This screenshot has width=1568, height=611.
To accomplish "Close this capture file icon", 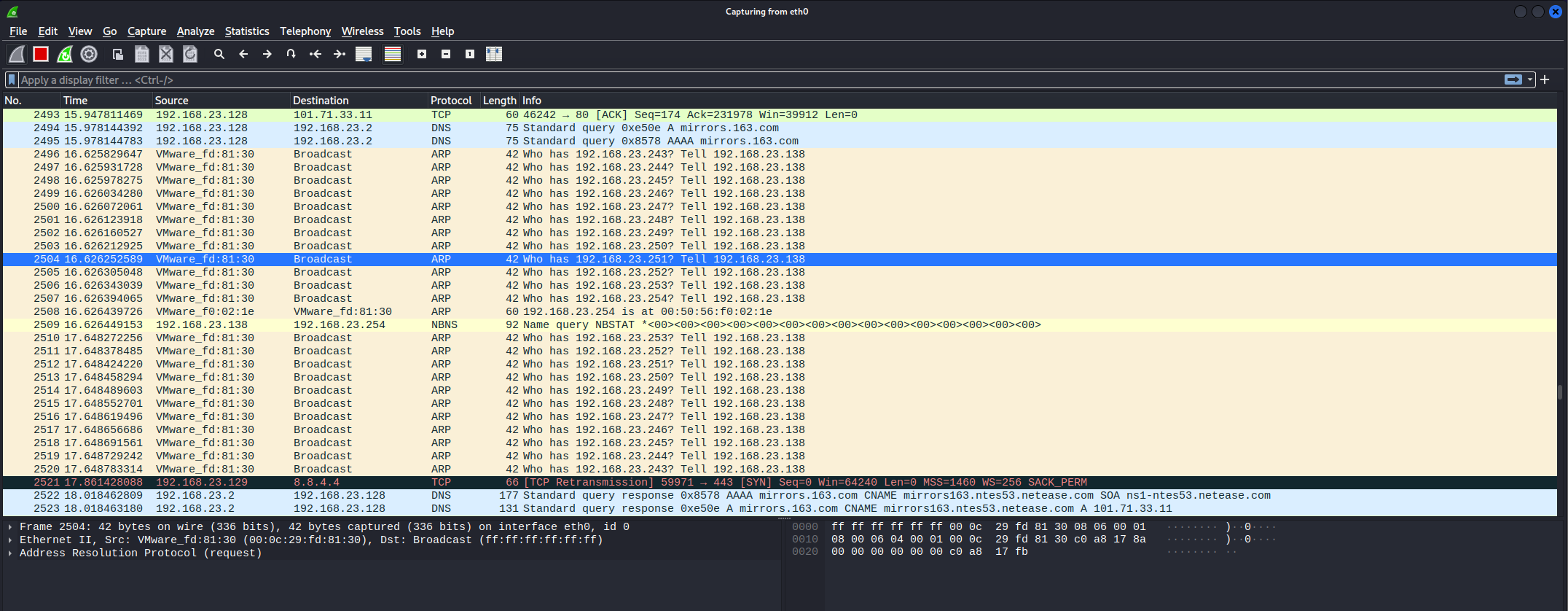I will pos(166,54).
